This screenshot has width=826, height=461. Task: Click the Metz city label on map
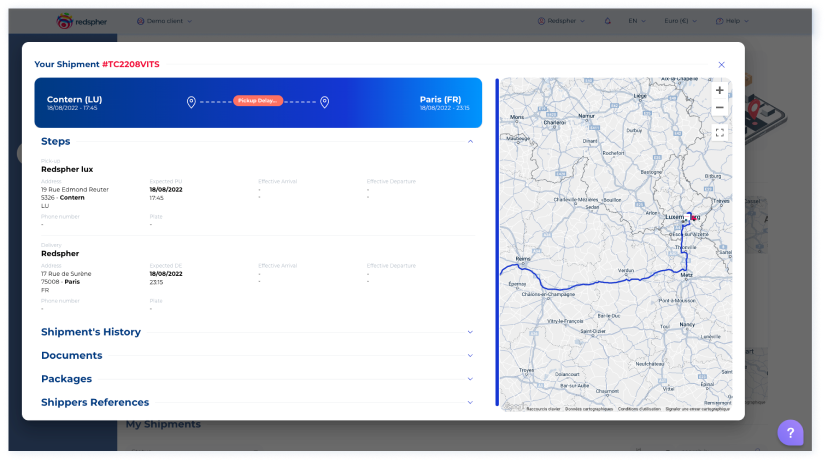(686, 275)
